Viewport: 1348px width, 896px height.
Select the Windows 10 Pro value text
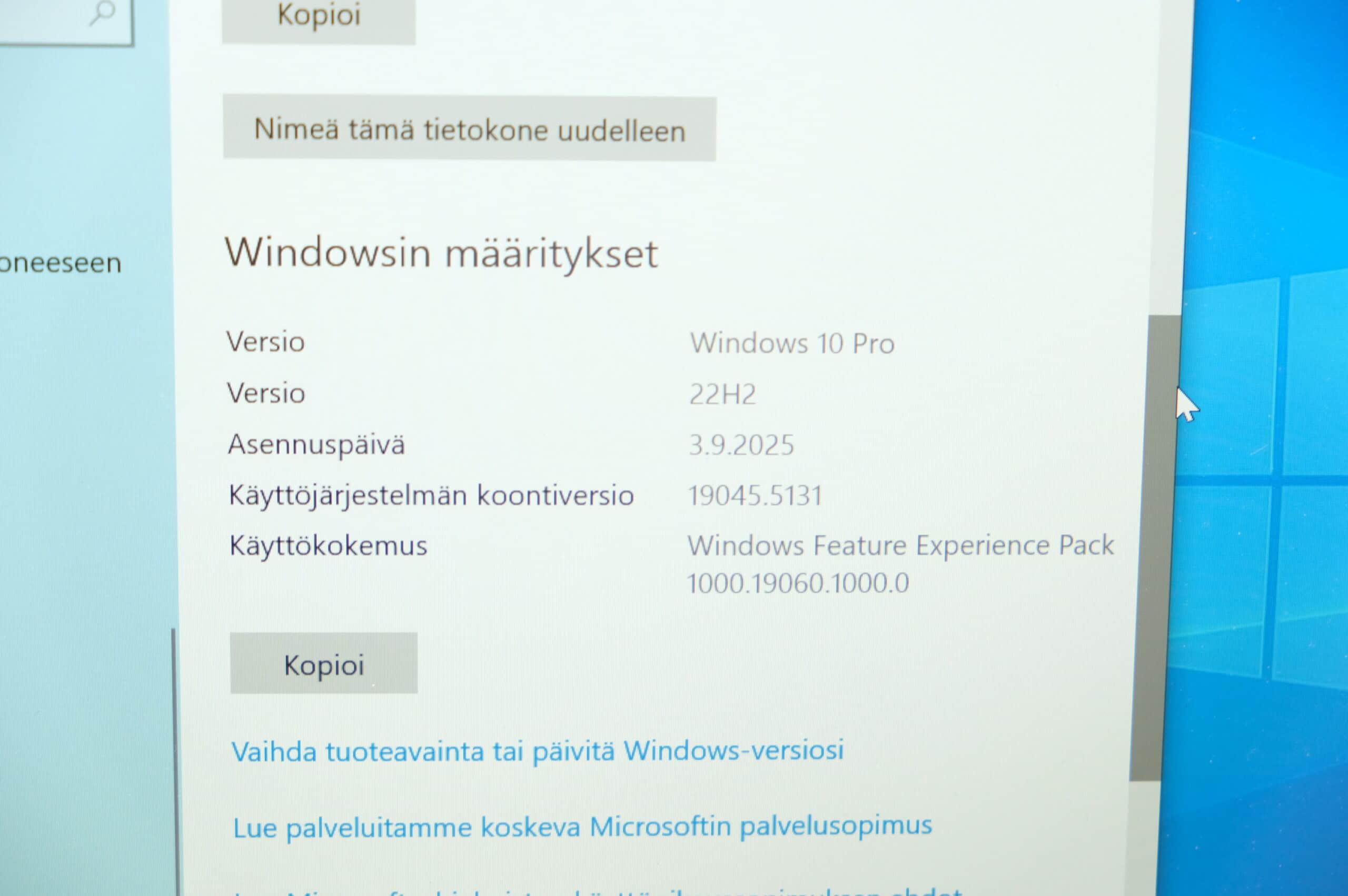pyautogui.click(x=792, y=343)
